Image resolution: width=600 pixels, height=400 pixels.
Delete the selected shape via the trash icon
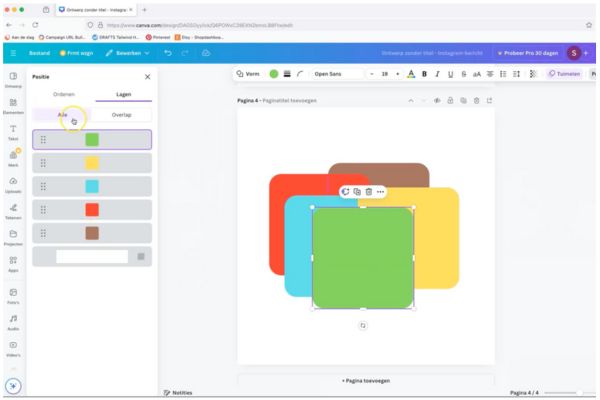coord(368,191)
